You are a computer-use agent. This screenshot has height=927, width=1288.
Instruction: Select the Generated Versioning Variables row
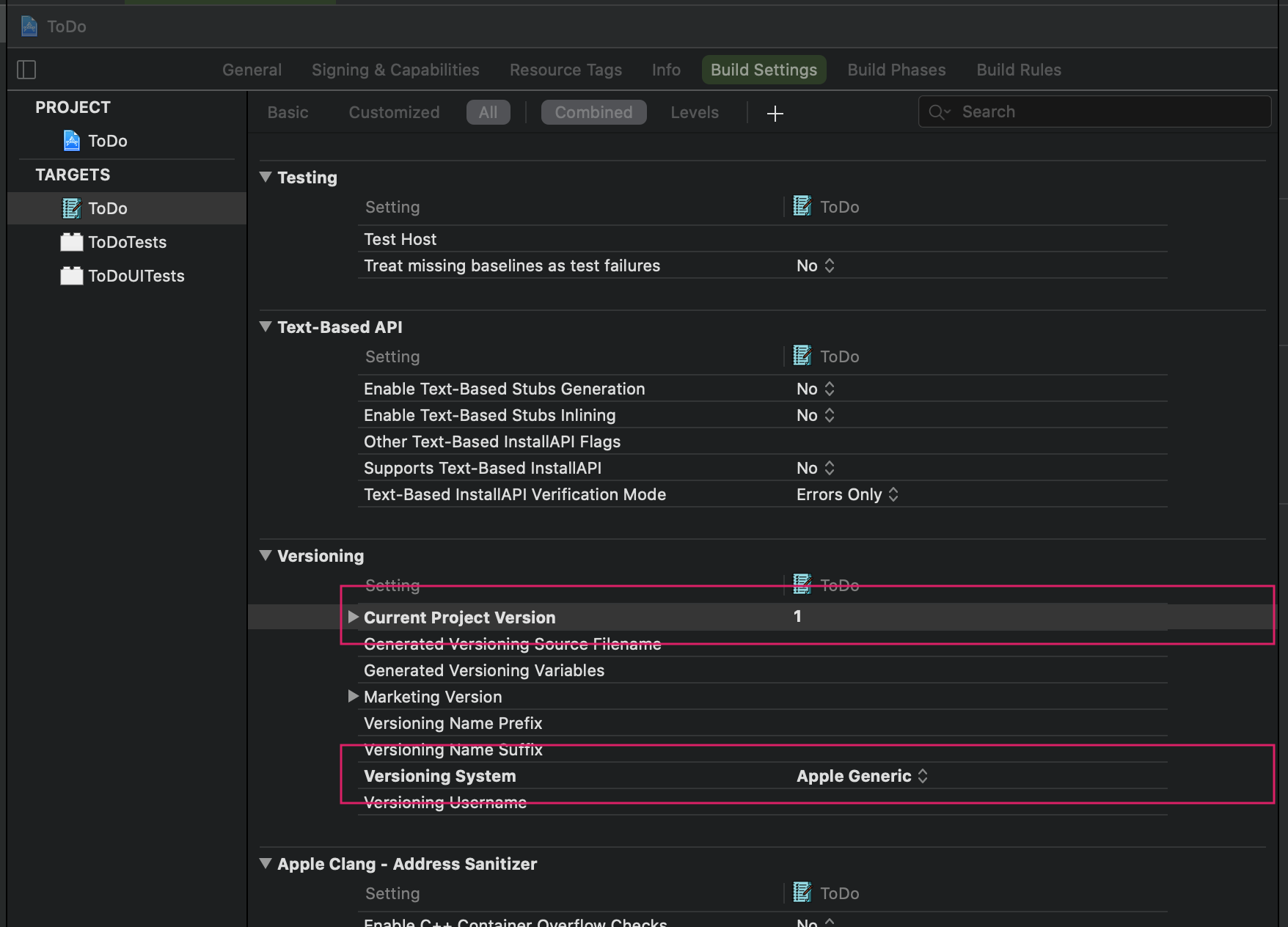tap(763, 670)
